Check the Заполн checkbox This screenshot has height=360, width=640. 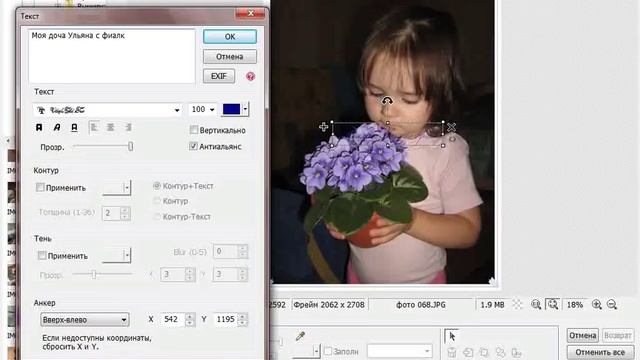click(328, 351)
